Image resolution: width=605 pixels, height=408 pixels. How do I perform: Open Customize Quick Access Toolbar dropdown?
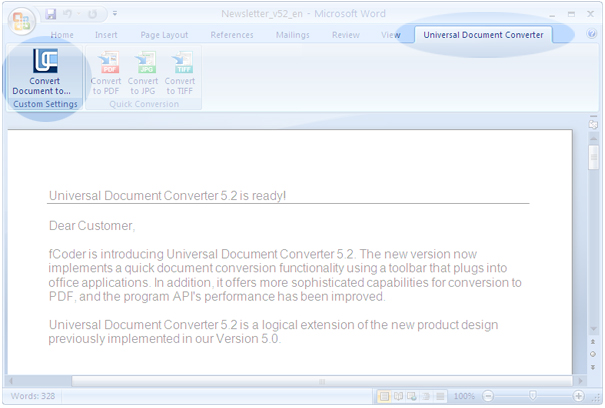[x=115, y=14]
